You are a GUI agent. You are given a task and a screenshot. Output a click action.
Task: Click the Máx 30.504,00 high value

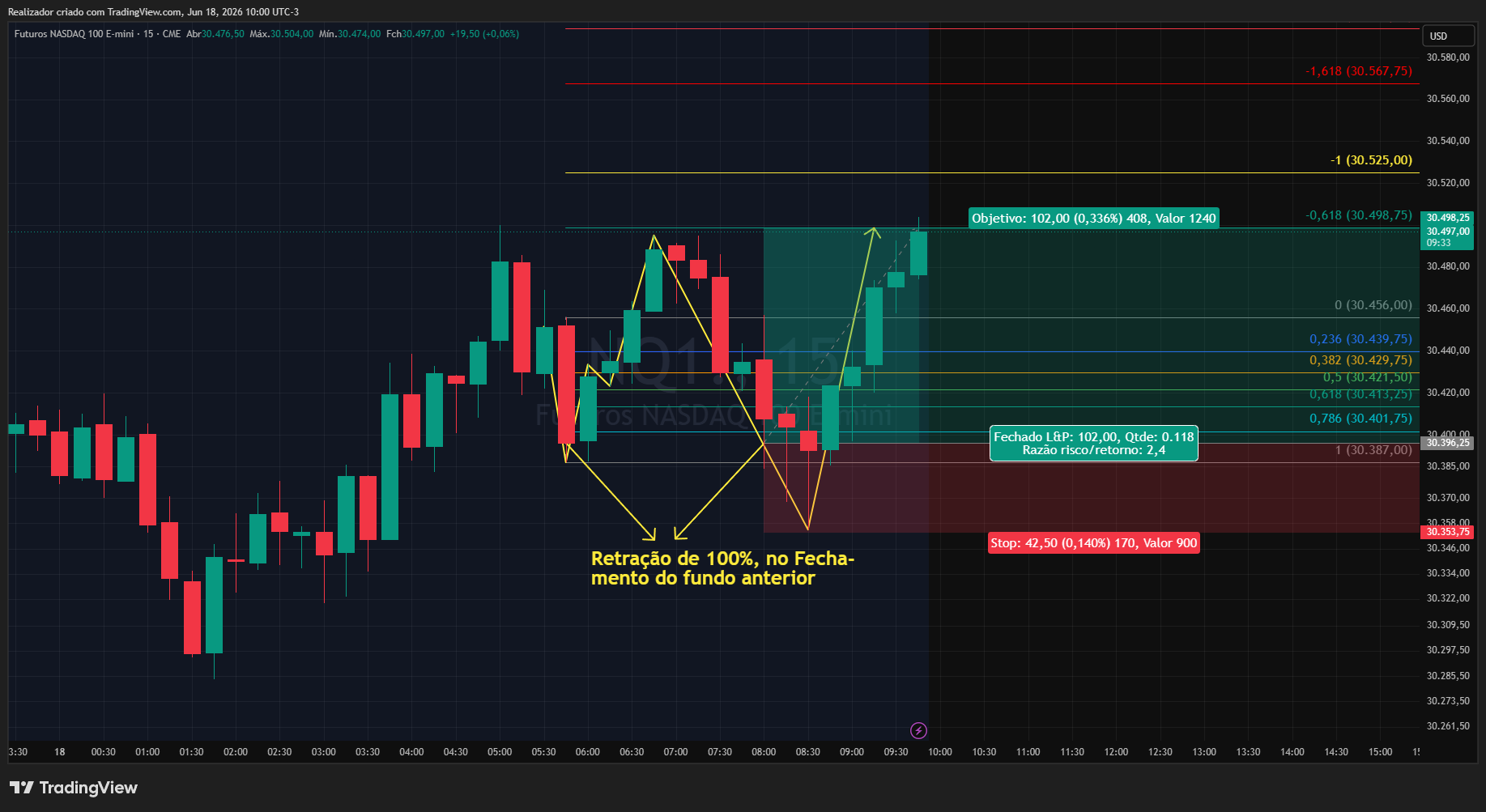(x=281, y=34)
